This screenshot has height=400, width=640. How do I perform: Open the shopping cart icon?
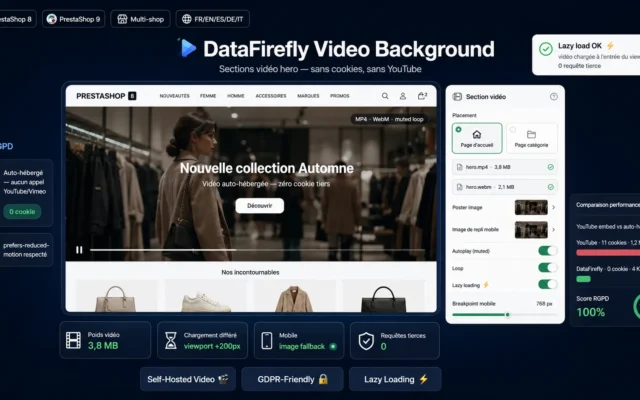(422, 96)
